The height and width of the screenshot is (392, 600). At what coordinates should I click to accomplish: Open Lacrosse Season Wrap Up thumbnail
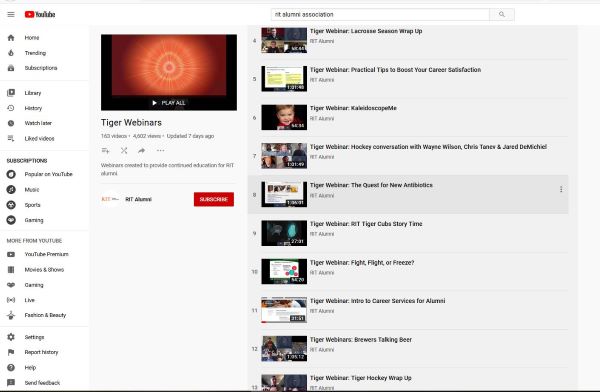tap(284, 40)
